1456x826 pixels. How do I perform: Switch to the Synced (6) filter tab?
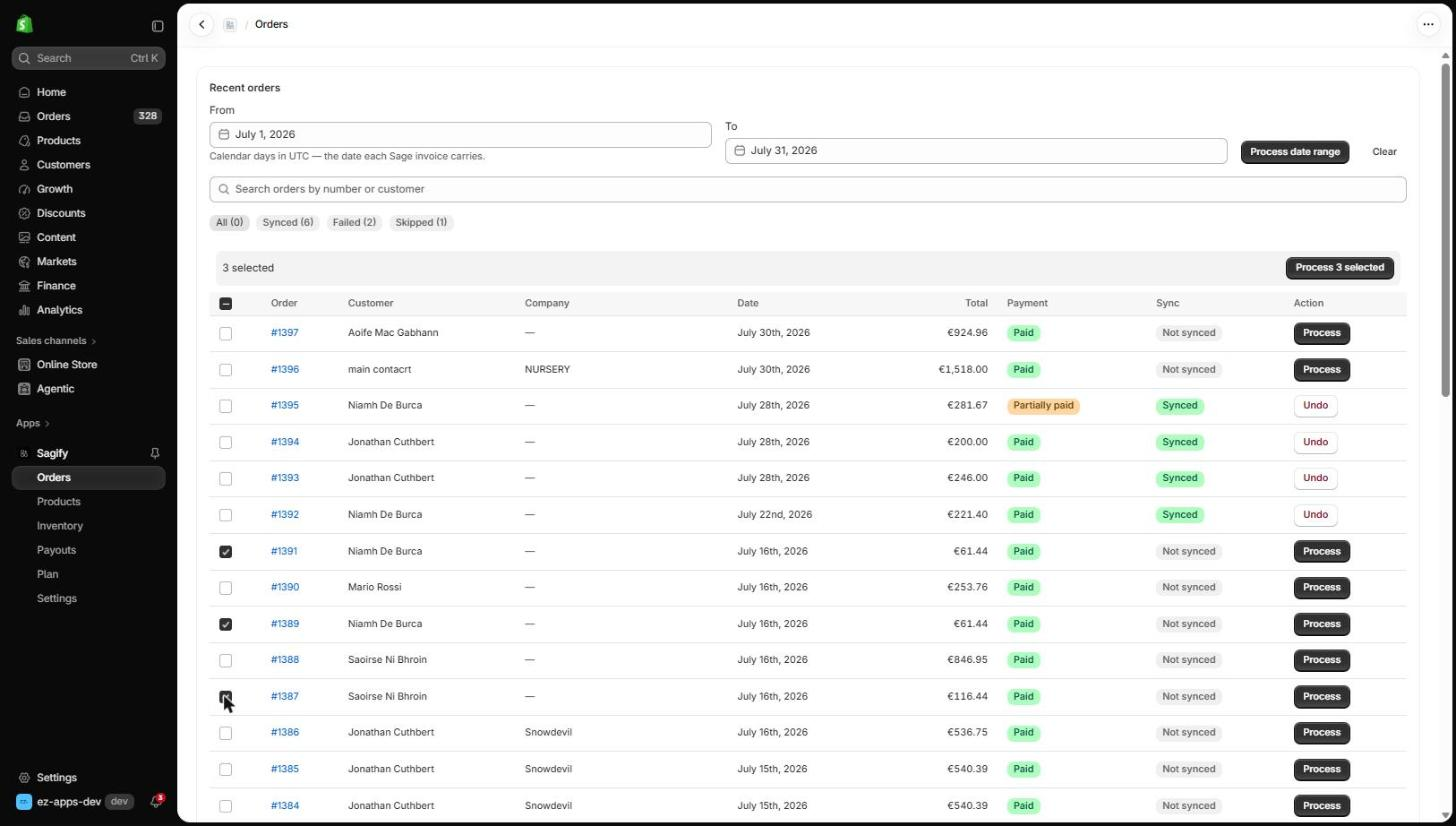pyautogui.click(x=288, y=223)
